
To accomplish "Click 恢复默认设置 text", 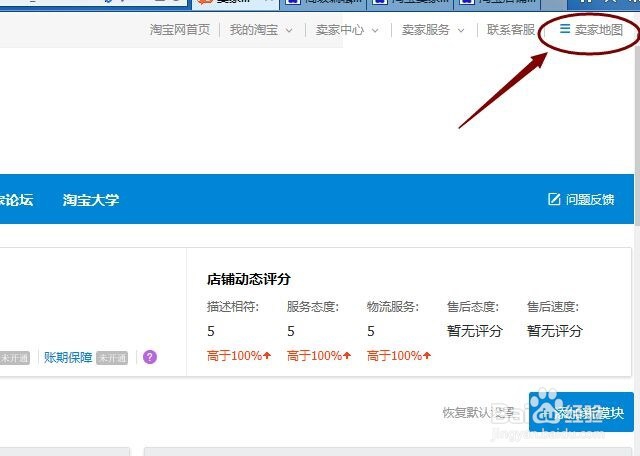I will (x=478, y=412).
